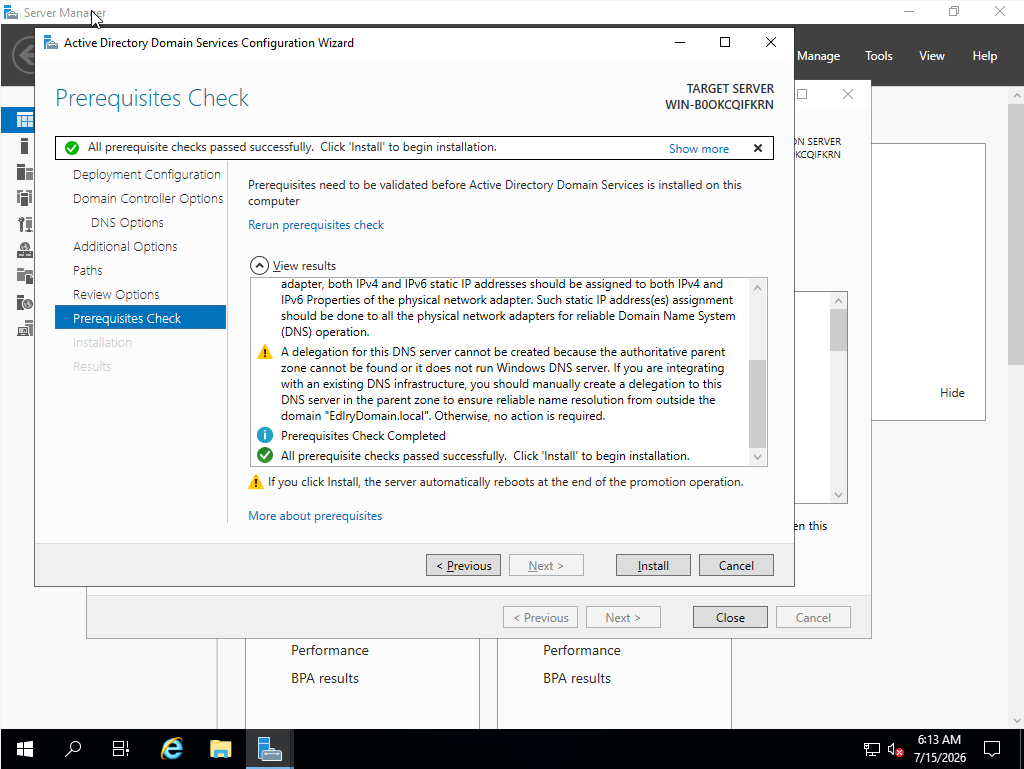Click Hide link in background panel
Viewport: 1024px width, 769px height.
pyautogui.click(x=952, y=393)
